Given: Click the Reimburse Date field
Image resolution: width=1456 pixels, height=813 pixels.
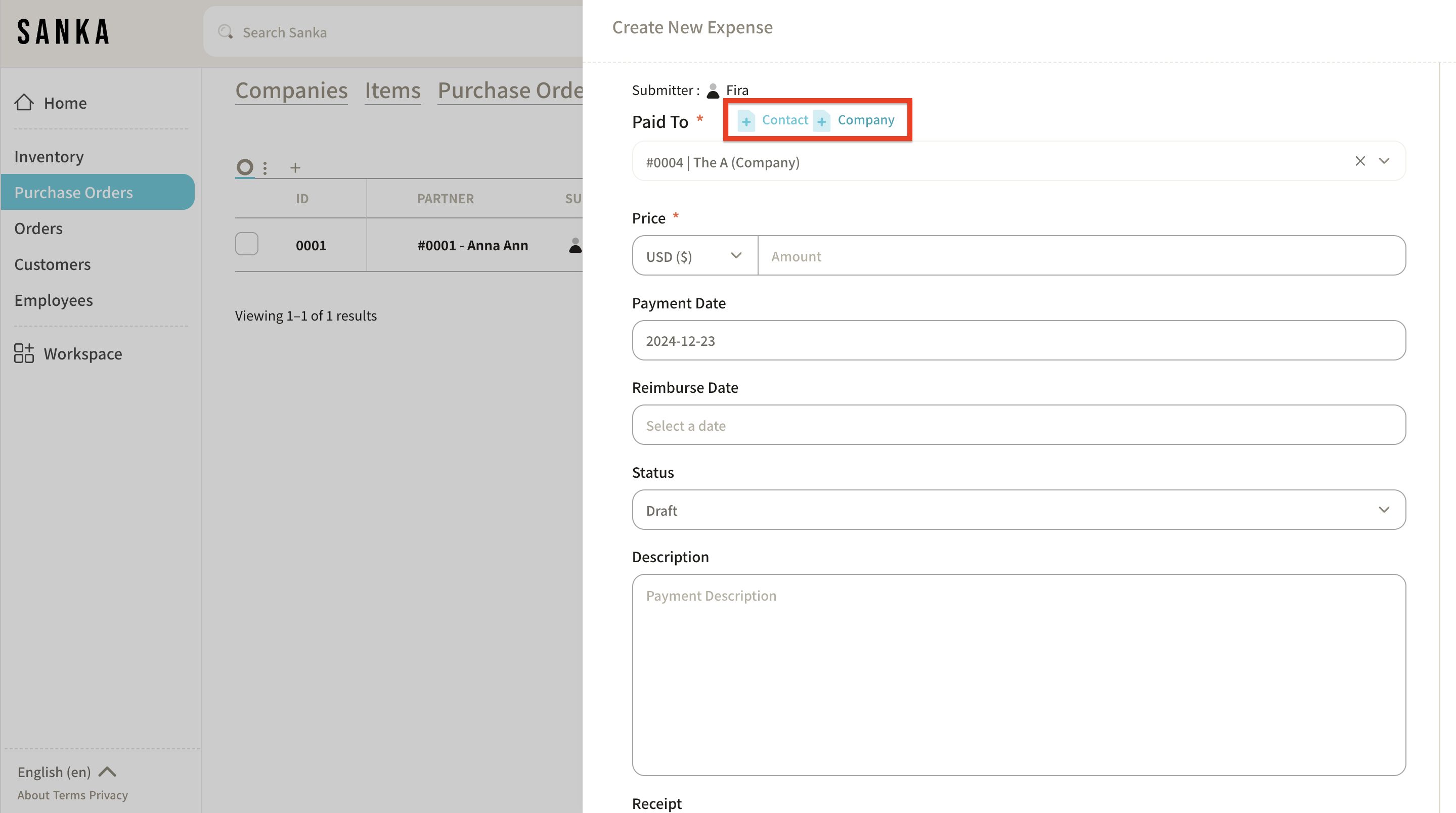Looking at the screenshot, I should pyautogui.click(x=1019, y=425).
